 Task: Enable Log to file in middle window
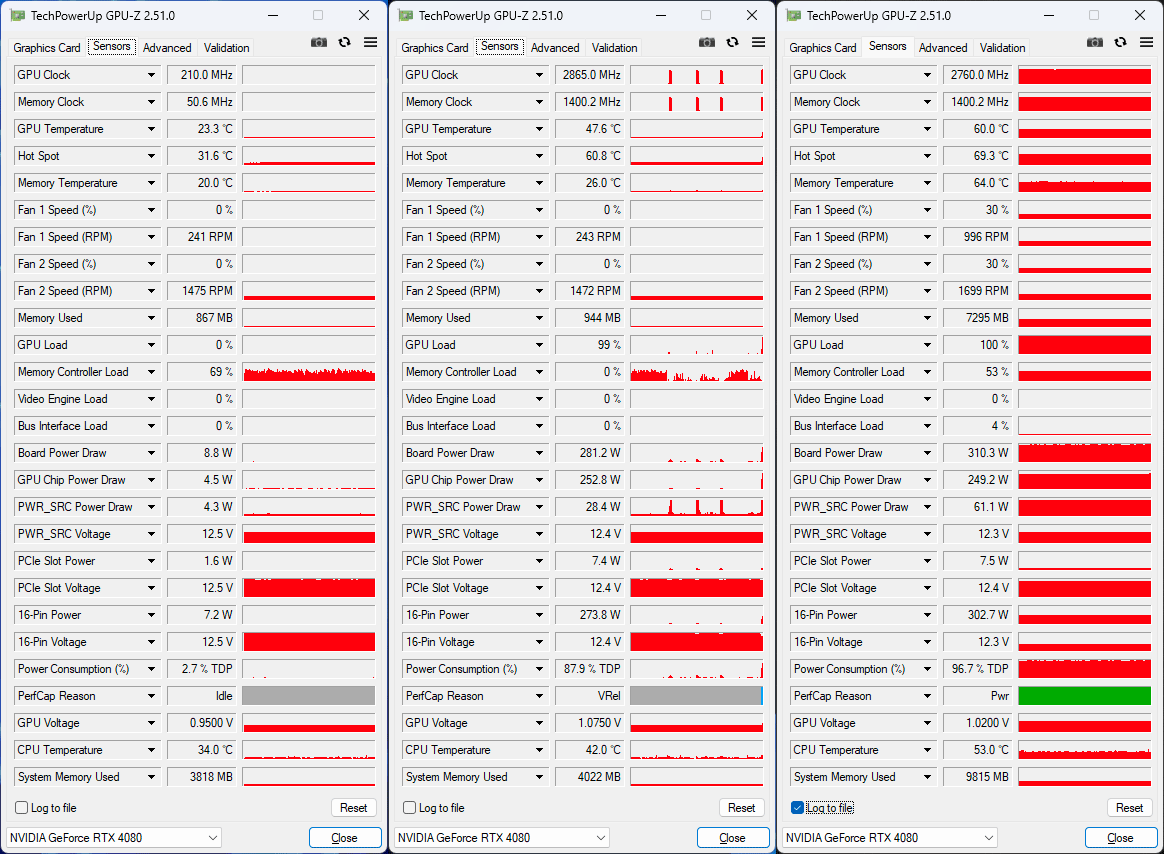click(x=410, y=807)
